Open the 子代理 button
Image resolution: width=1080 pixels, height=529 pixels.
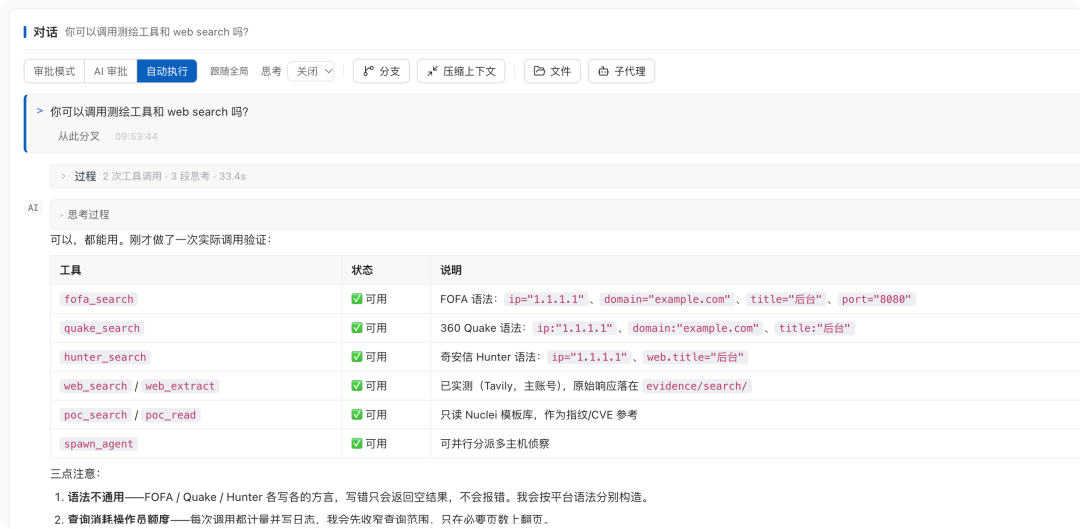[621, 71]
